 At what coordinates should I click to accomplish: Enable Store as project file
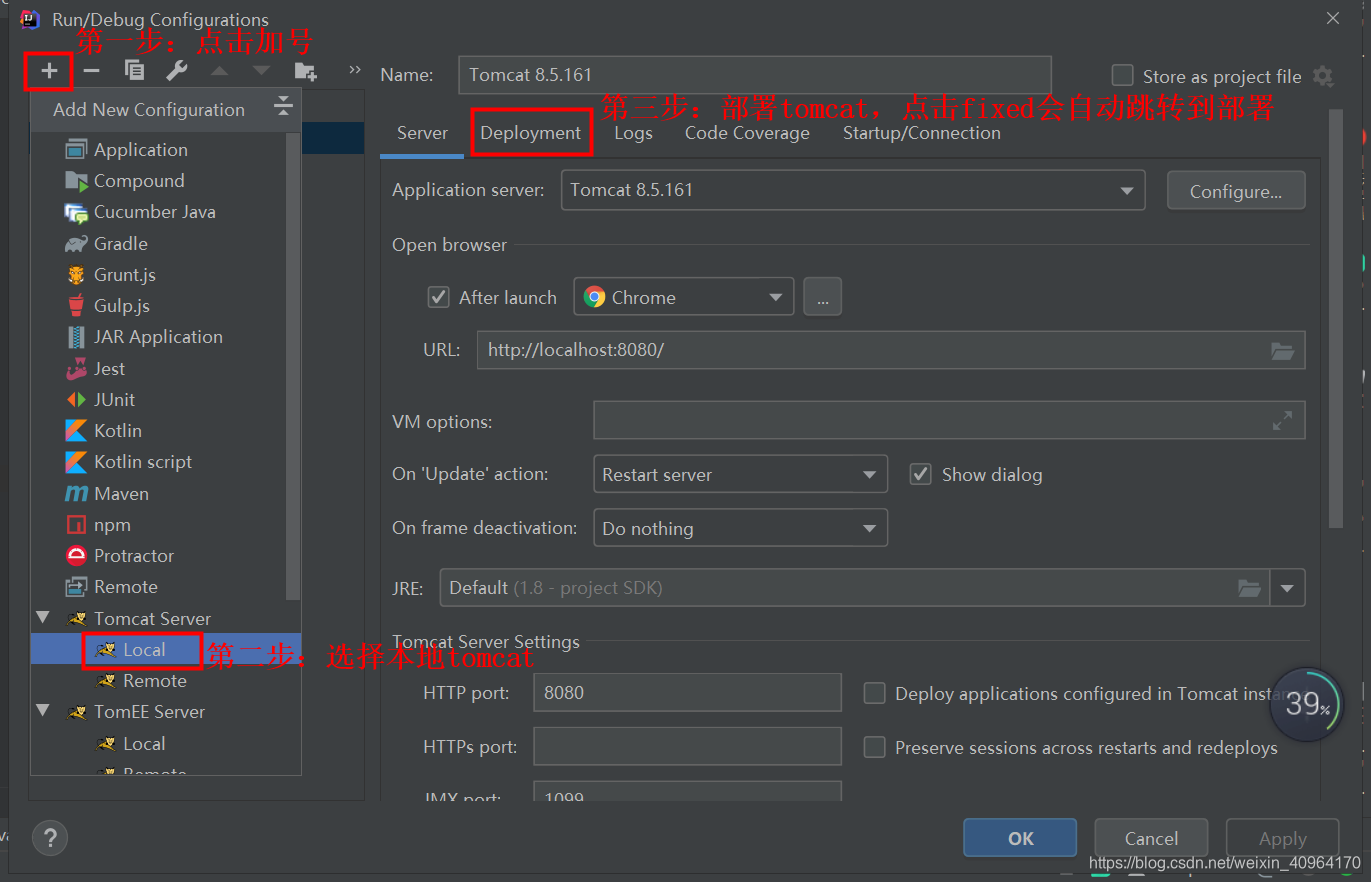click(1122, 75)
